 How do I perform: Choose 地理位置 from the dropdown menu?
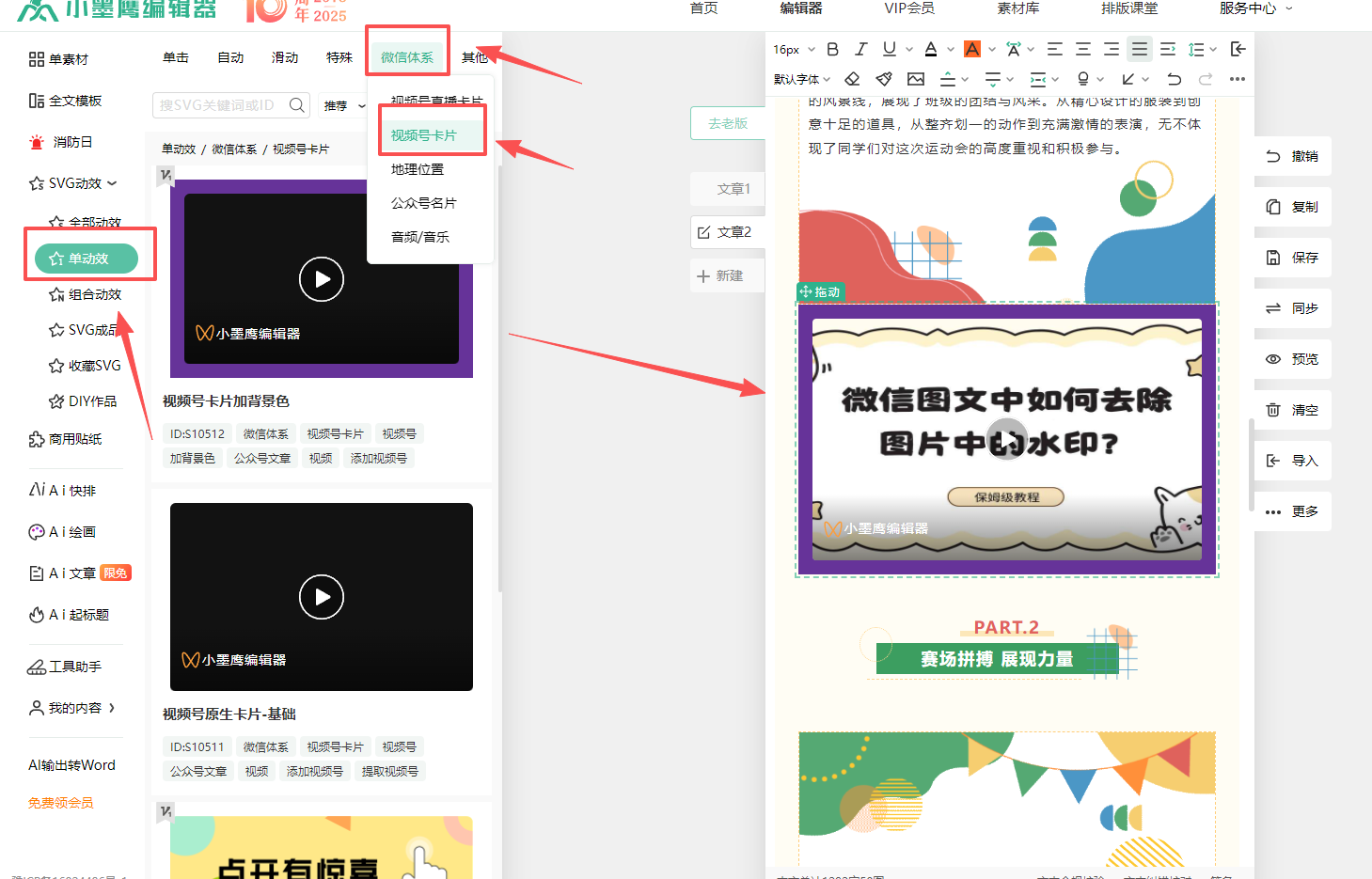(x=418, y=169)
